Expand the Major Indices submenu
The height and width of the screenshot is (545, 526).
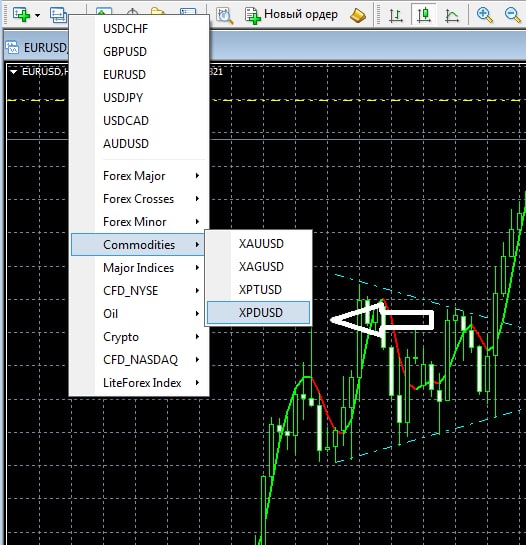pos(139,267)
